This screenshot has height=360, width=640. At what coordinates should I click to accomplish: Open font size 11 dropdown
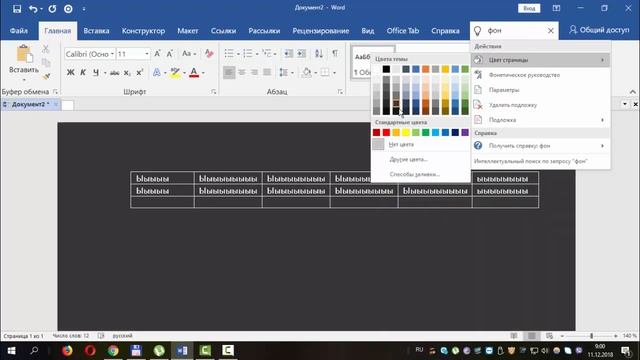pyautogui.click(x=147, y=54)
